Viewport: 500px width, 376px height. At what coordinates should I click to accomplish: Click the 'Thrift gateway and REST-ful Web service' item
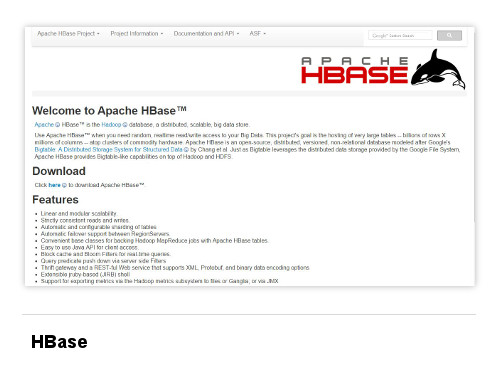pos(175,268)
